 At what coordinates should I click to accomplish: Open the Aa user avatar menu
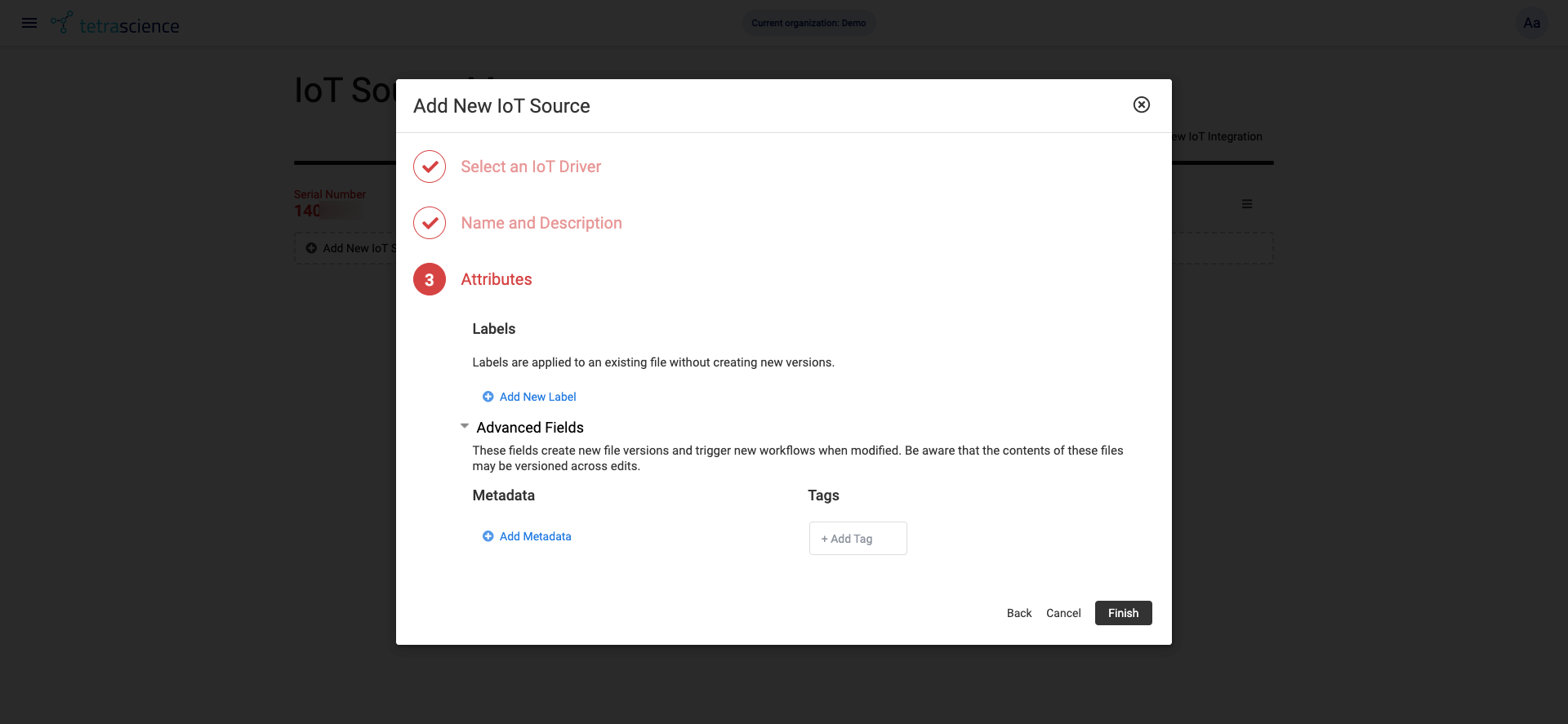pyautogui.click(x=1531, y=23)
